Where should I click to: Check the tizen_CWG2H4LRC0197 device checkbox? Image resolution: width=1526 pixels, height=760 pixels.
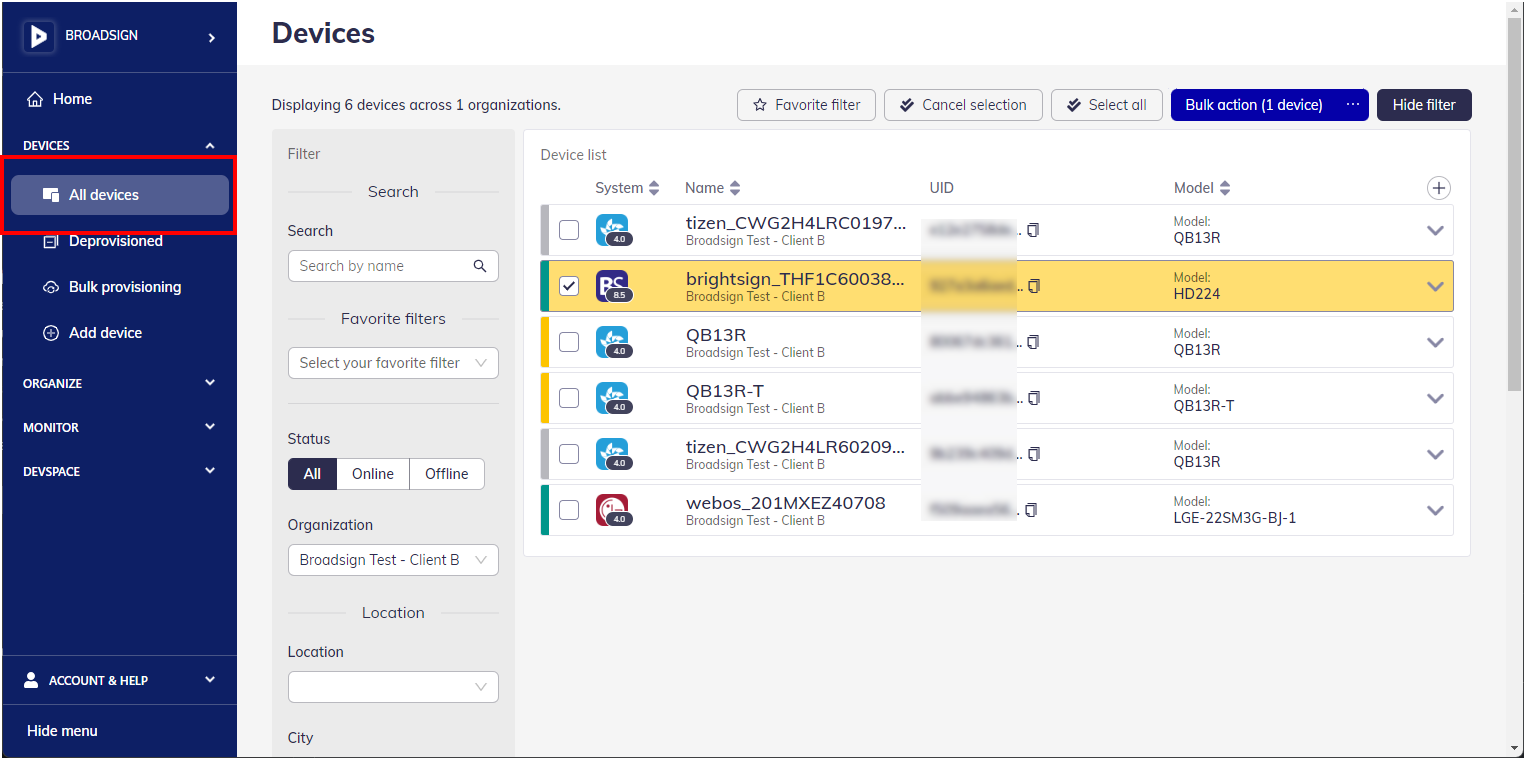tap(569, 230)
